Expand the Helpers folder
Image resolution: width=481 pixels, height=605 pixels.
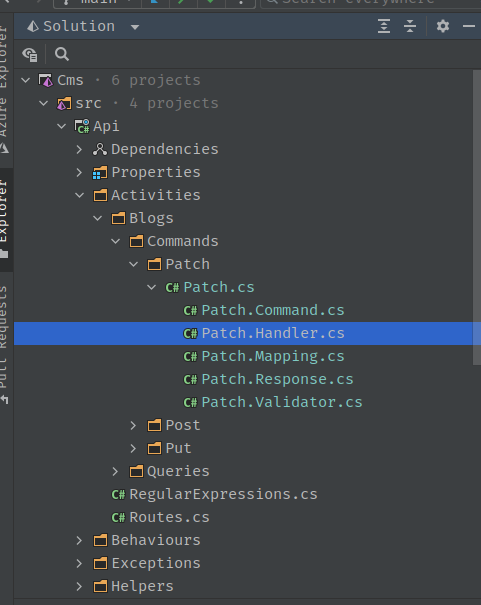(x=79, y=586)
